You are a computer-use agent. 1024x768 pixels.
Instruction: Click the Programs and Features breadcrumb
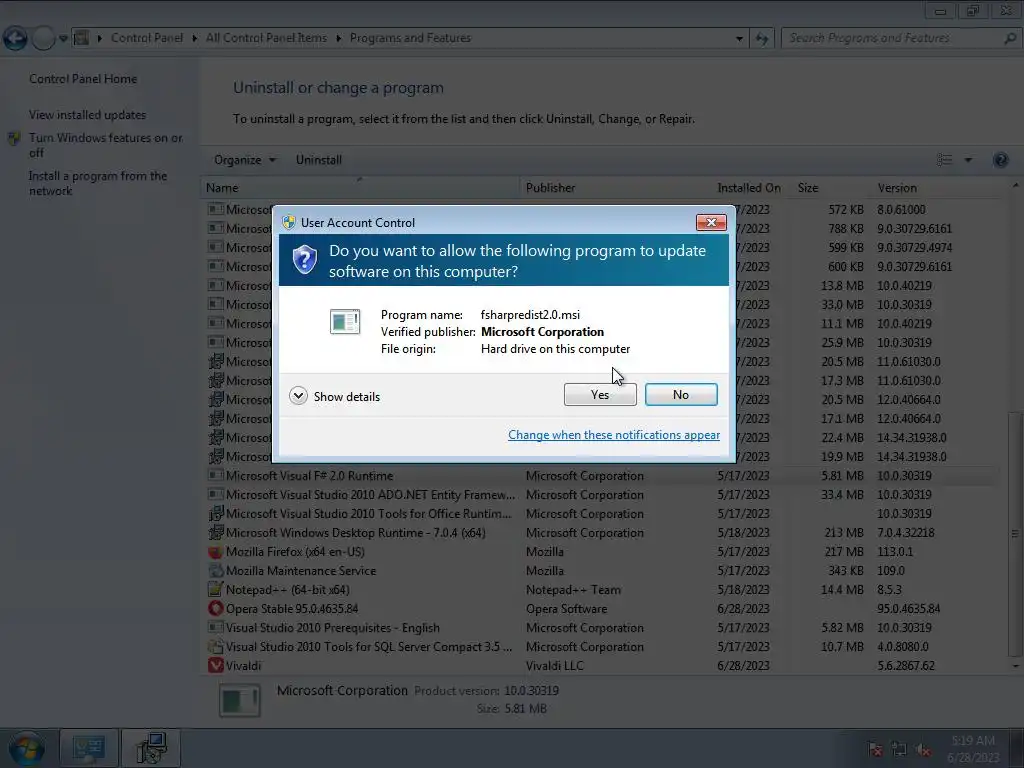point(410,38)
